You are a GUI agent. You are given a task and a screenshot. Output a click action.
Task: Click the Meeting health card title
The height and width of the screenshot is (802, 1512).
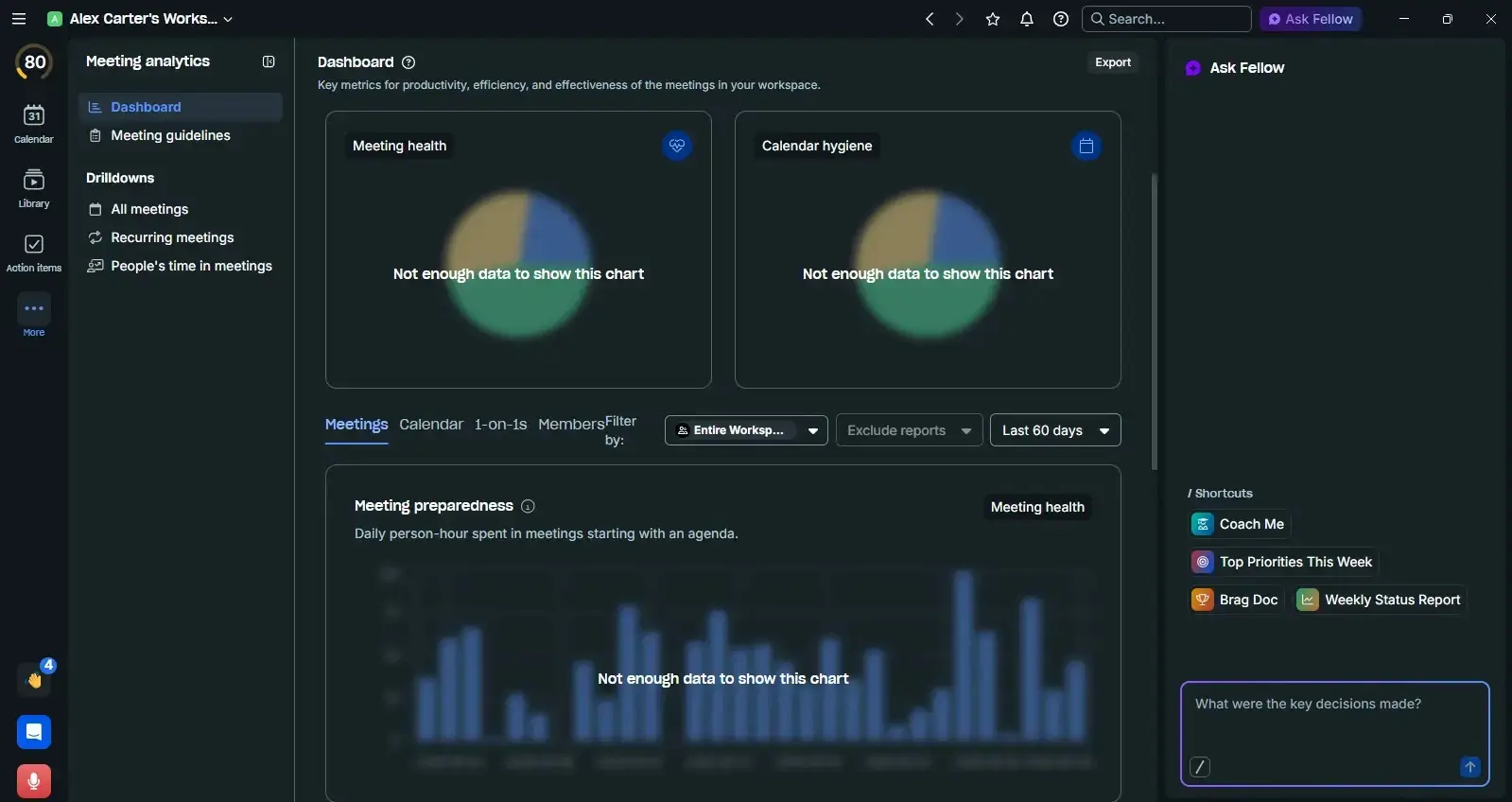coord(399,146)
